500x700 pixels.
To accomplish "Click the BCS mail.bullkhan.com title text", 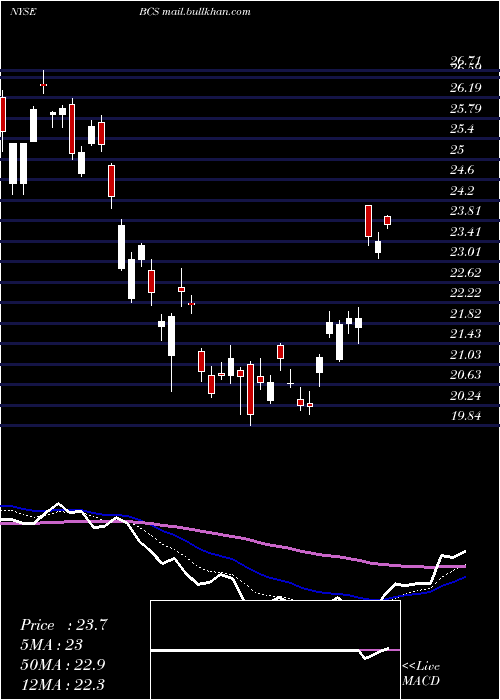I will (194, 12).
